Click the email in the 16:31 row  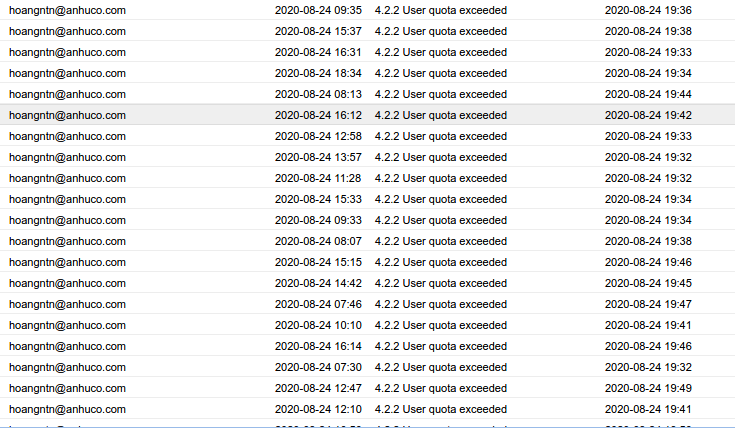coord(68,52)
